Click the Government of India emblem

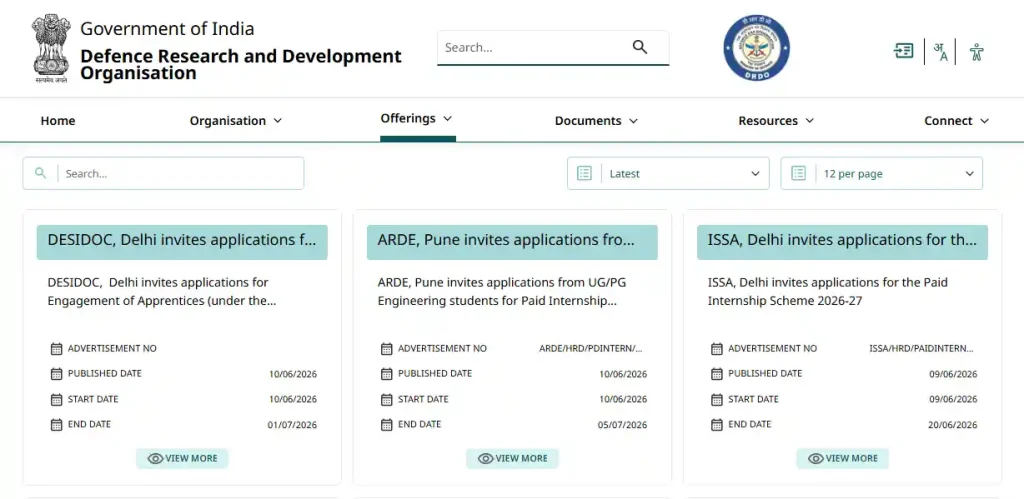pyautogui.click(x=51, y=48)
